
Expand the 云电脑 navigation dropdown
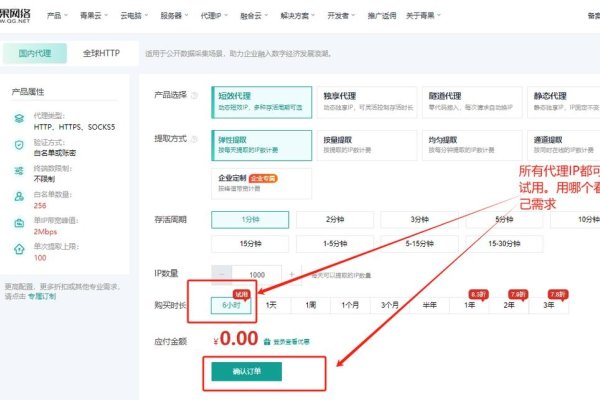pos(134,16)
